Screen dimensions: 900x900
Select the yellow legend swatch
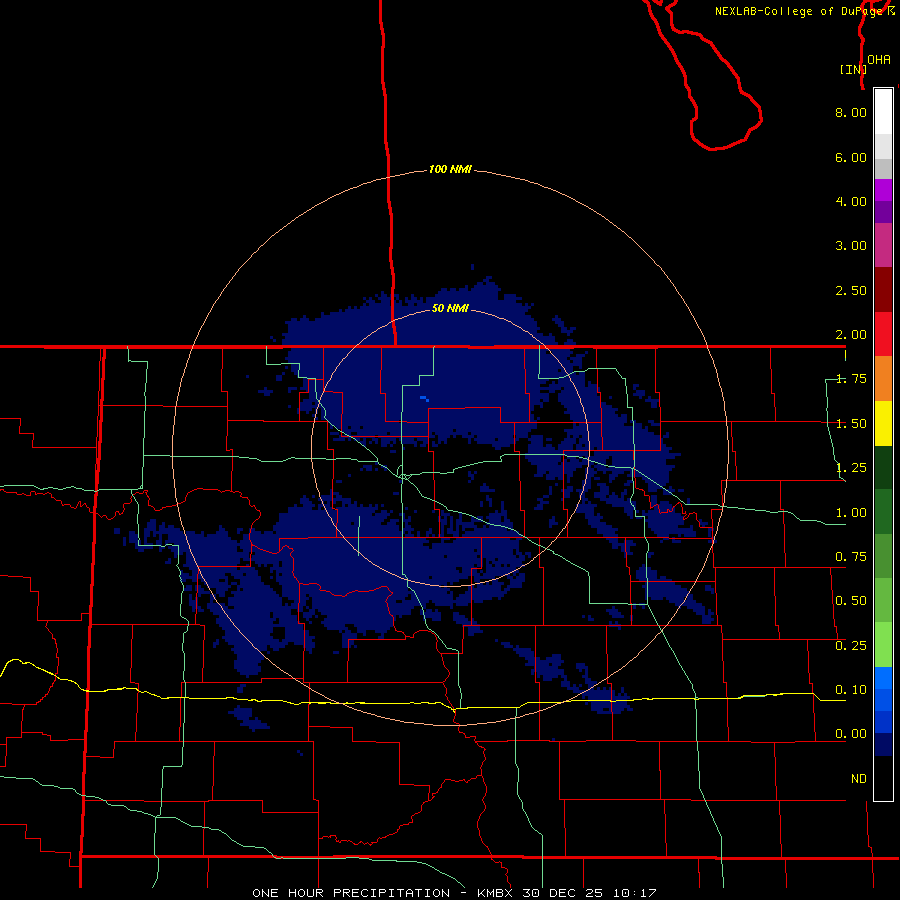coord(883,423)
